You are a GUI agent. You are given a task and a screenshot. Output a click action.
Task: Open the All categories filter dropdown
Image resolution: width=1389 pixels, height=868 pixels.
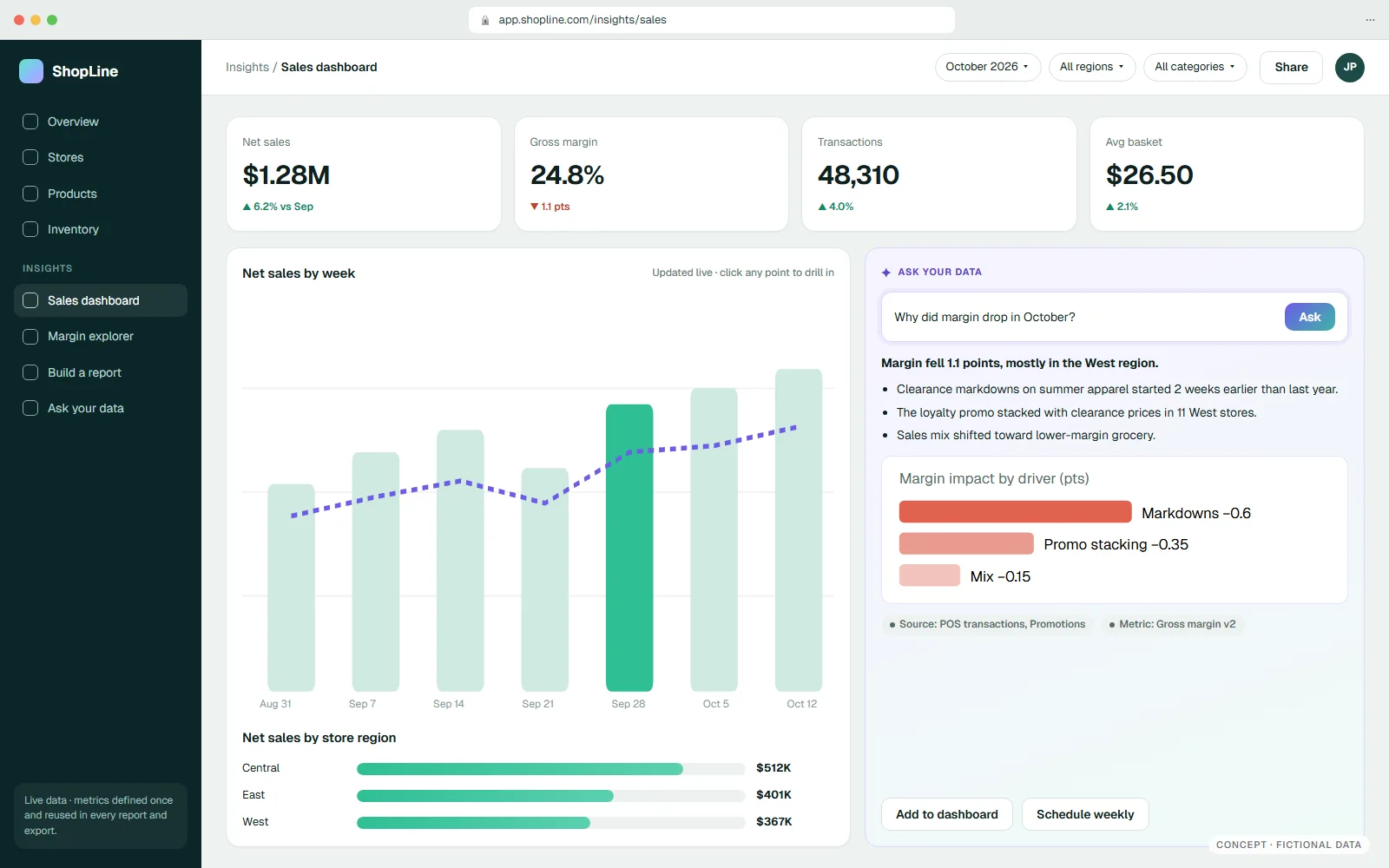(x=1195, y=67)
